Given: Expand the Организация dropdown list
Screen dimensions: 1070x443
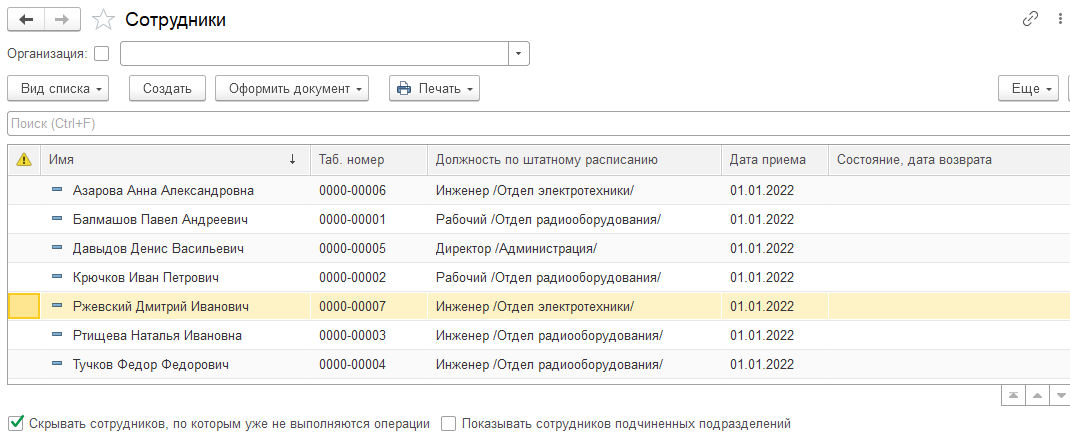Looking at the screenshot, I should (x=519, y=53).
